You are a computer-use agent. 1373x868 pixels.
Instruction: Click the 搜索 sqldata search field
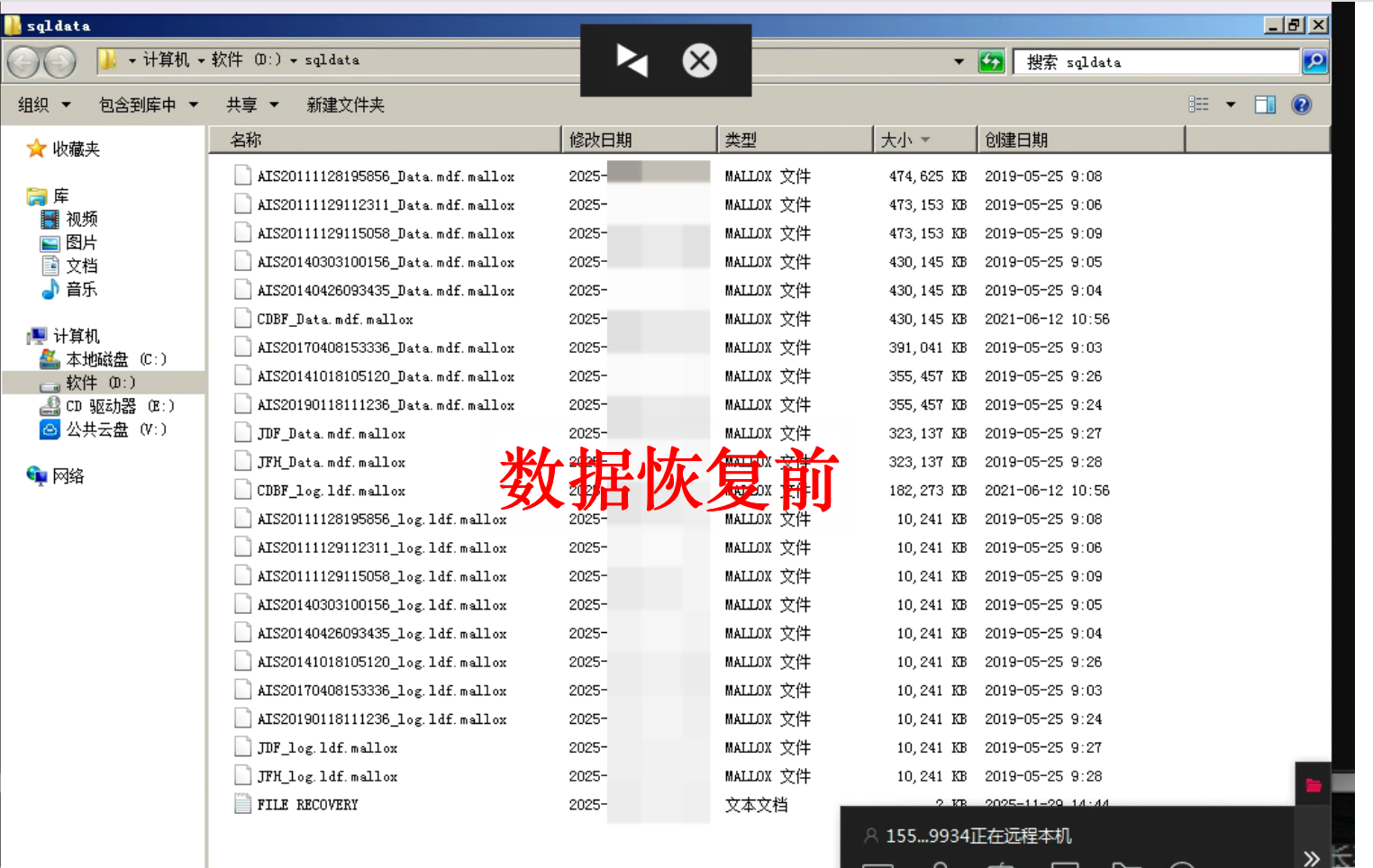(1156, 61)
